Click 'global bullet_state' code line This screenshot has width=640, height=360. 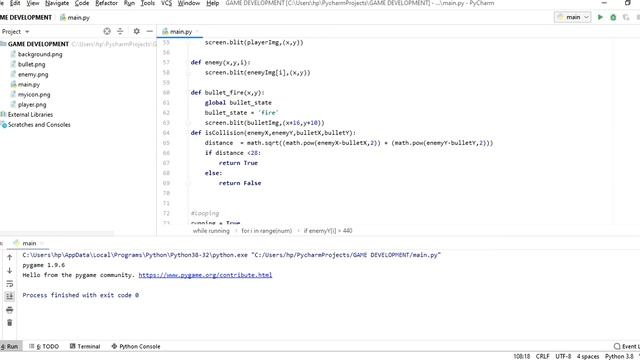pyautogui.click(x=238, y=103)
